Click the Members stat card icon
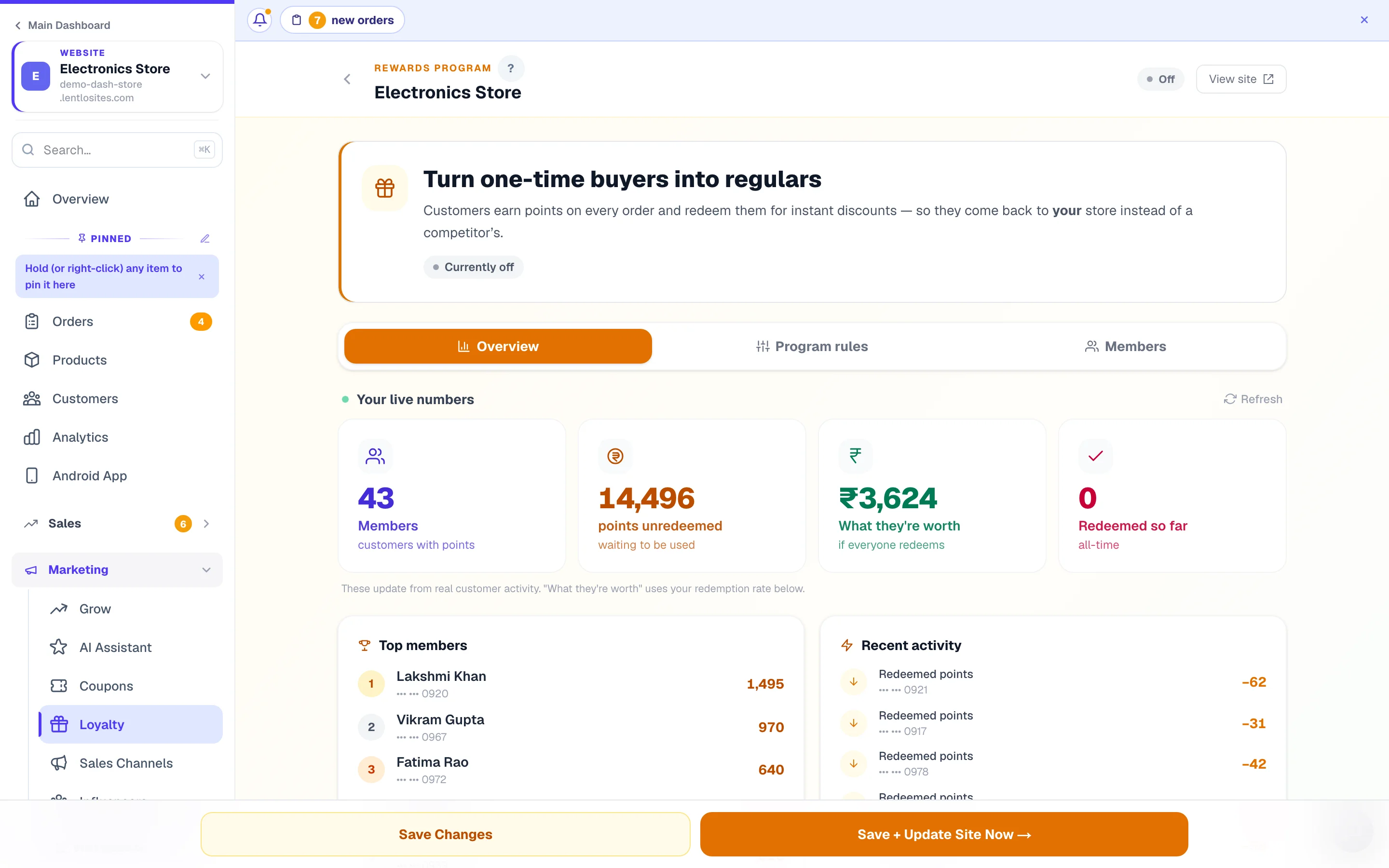 click(x=375, y=456)
